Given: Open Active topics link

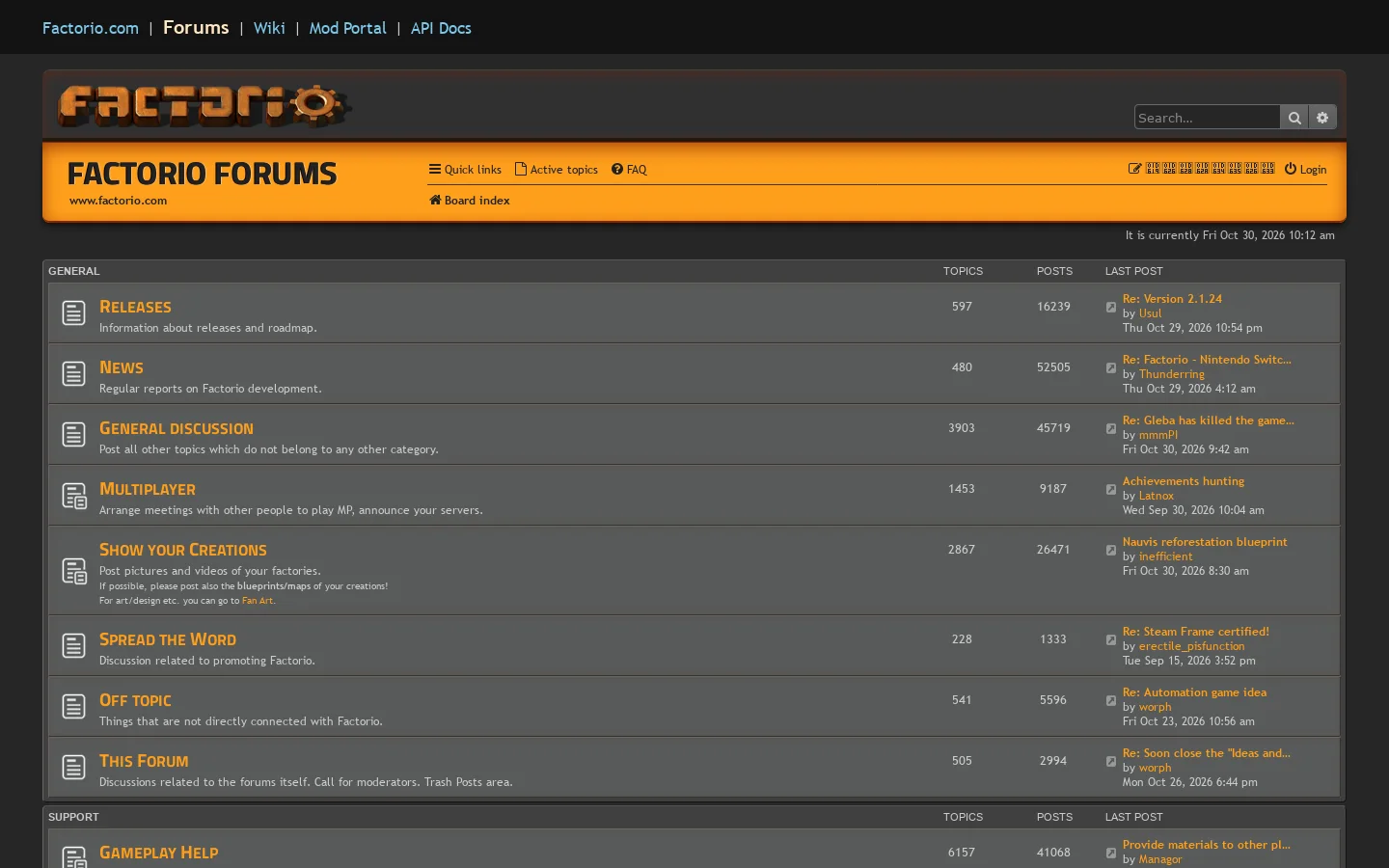Looking at the screenshot, I should coord(557,170).
